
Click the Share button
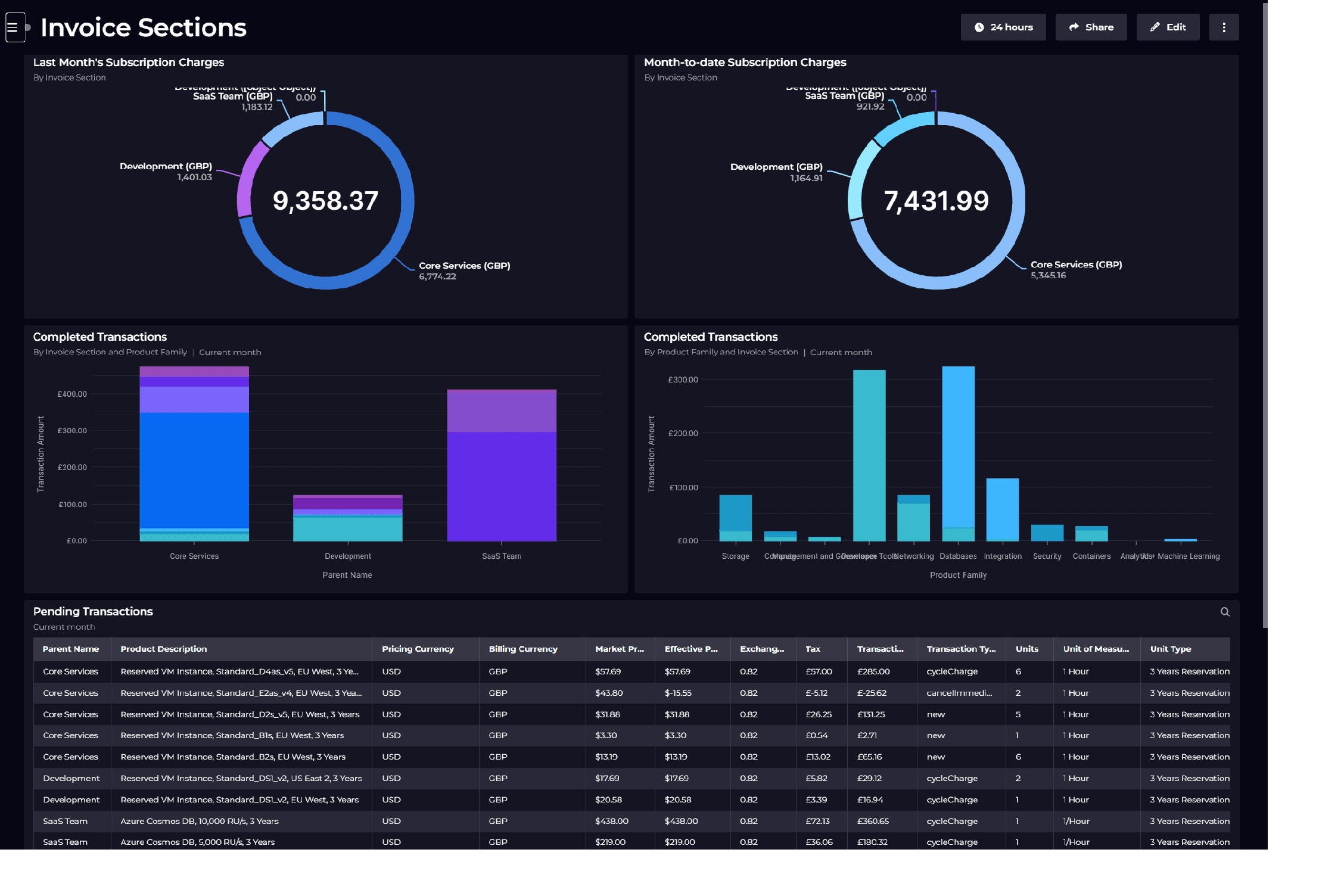point(1091,27)
